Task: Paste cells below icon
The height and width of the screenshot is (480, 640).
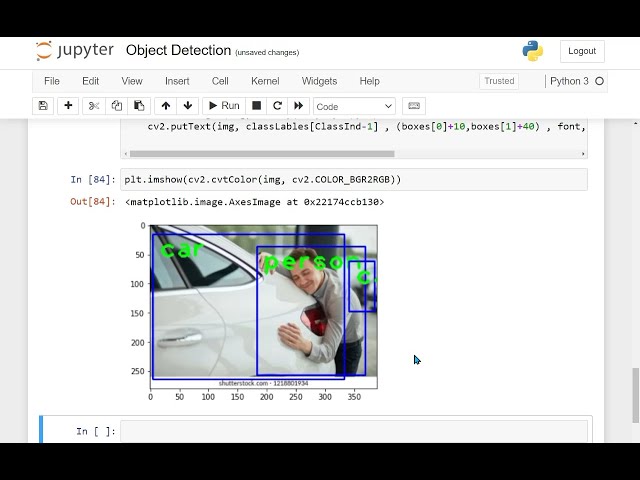Action: click(139, 106)
